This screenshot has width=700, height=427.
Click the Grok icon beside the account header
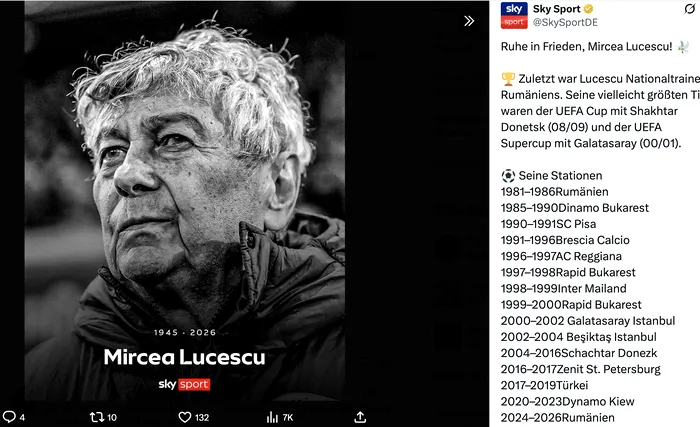[x=690, y=9]
